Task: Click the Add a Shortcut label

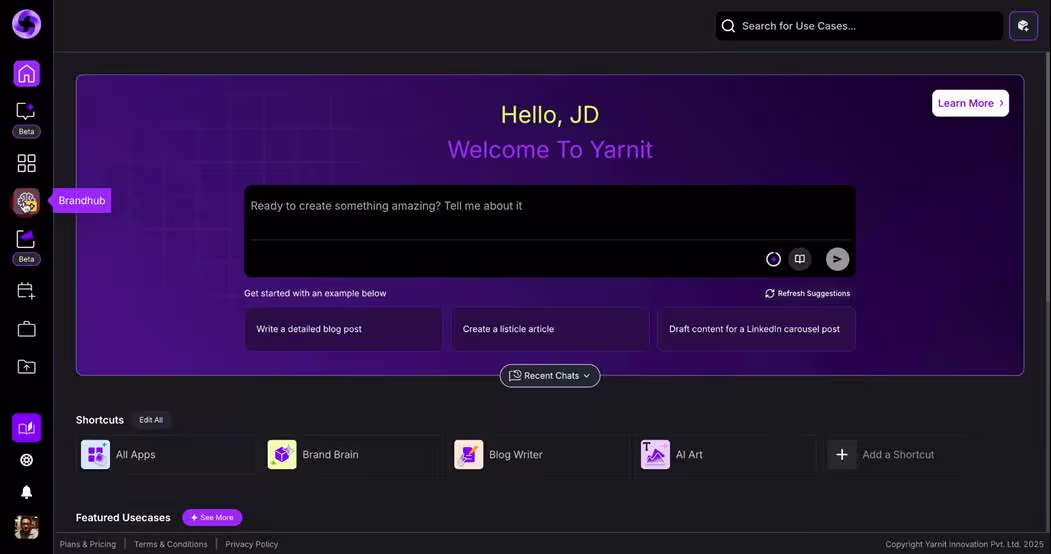Action: [x=898, y=455]
